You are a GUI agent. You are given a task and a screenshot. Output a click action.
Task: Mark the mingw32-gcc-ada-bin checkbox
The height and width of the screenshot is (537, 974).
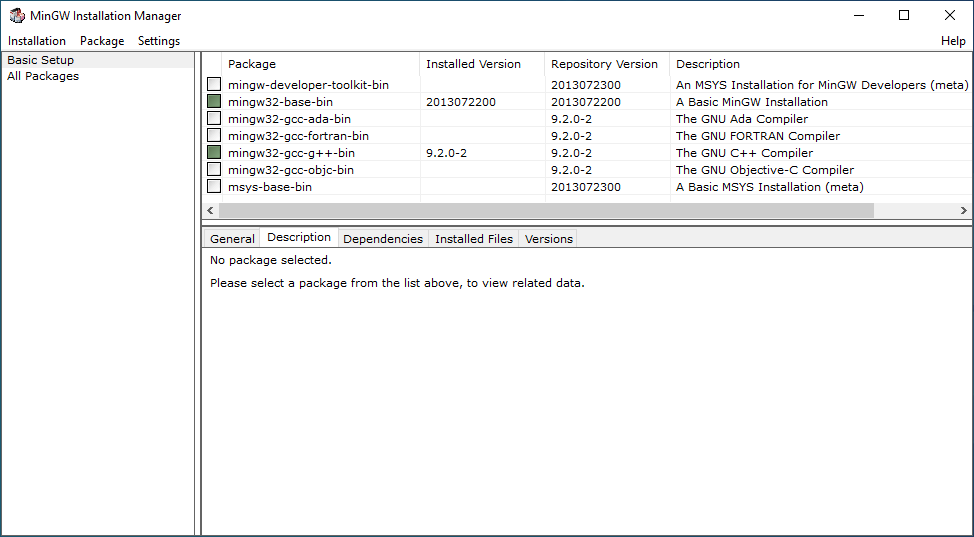click(214, 118)
